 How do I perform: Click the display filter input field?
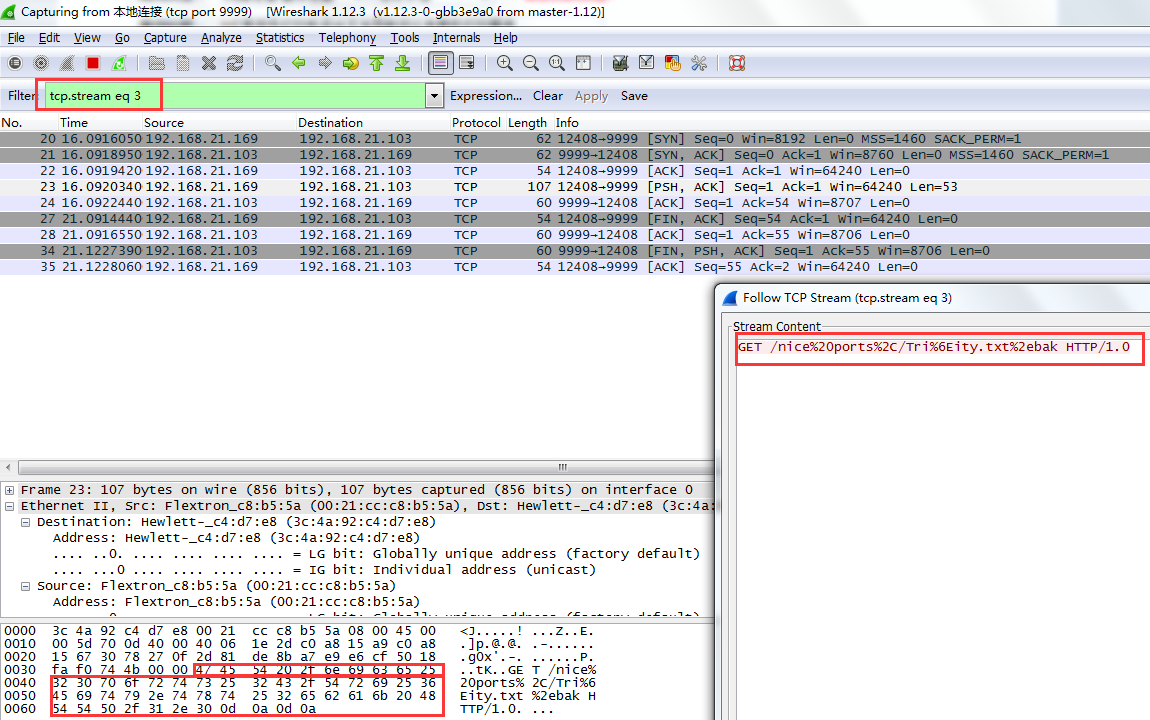click(x=235, y=96)
